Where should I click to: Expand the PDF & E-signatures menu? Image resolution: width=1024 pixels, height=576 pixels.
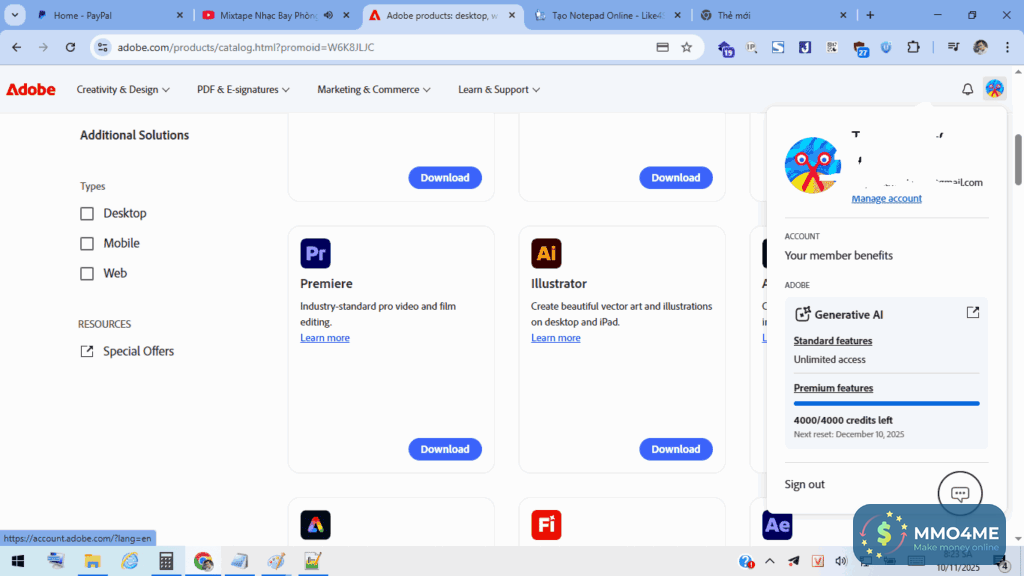coord(243,89)
